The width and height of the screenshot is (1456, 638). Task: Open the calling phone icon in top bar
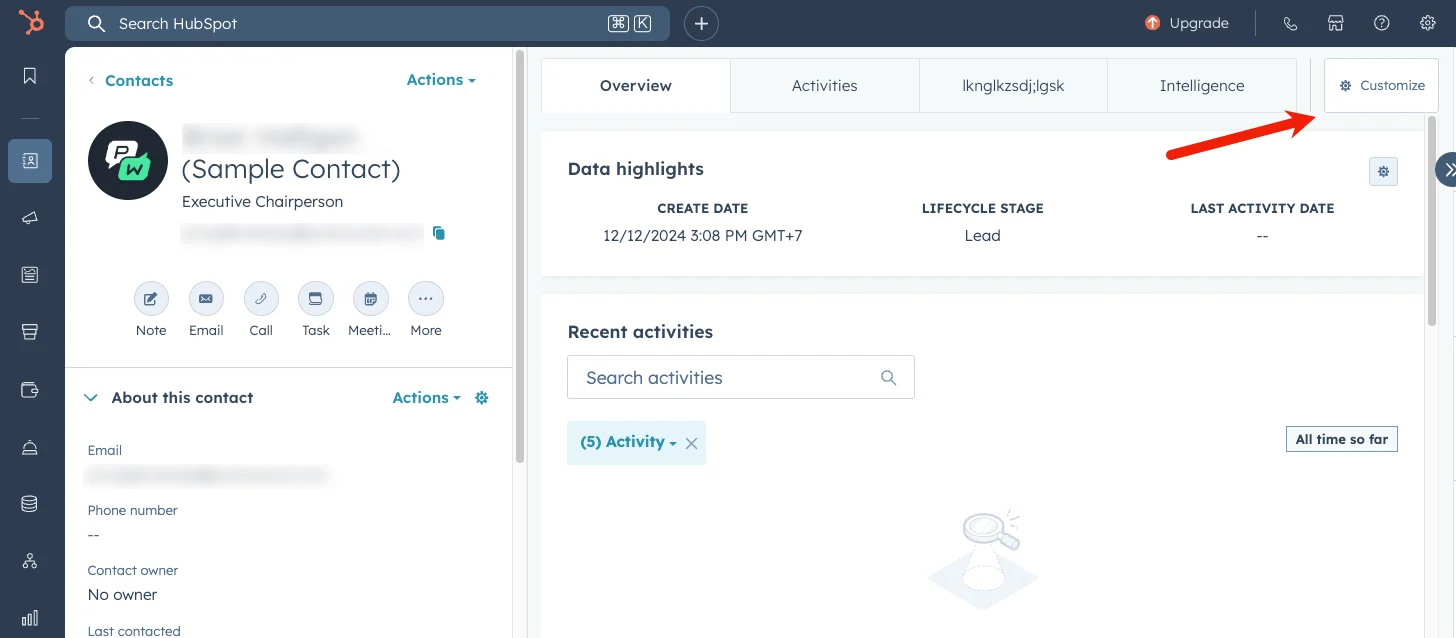pyautogui.click(x=1290, y=22)
